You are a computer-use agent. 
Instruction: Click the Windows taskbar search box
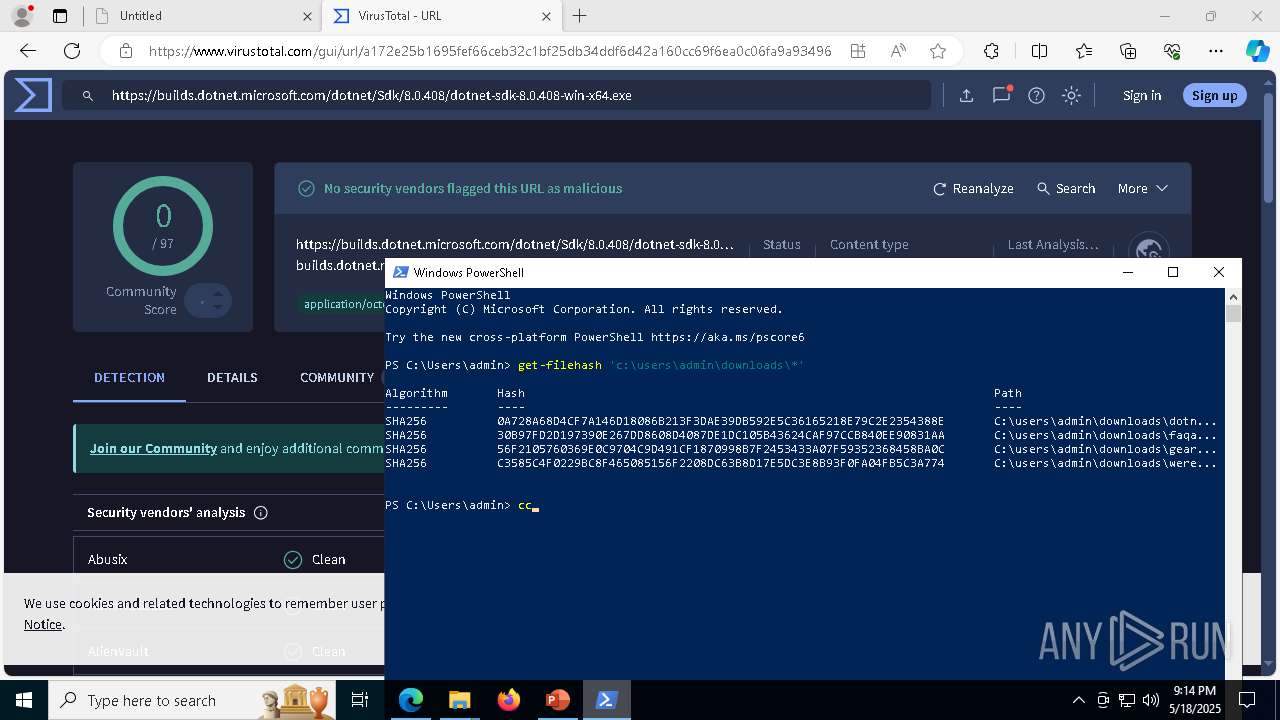[x=192, y=700]
